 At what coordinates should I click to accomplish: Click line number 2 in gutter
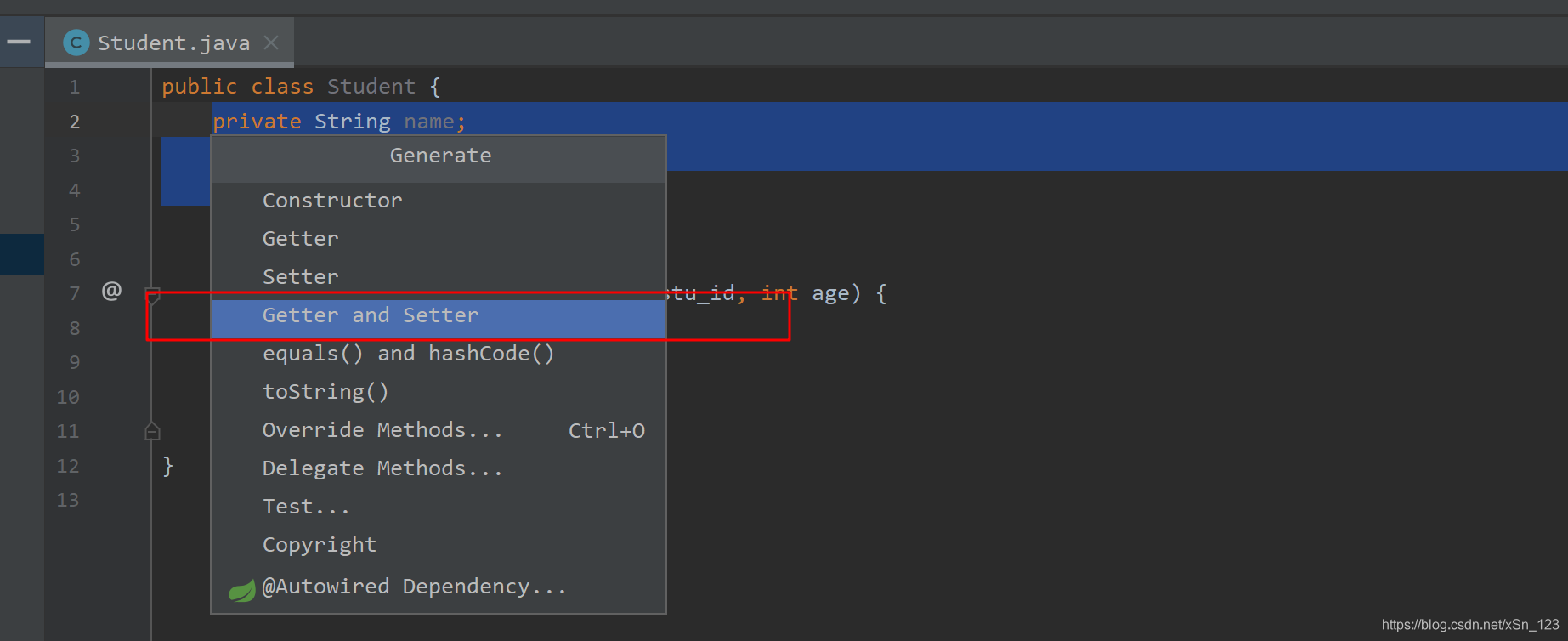coord(75,122)
